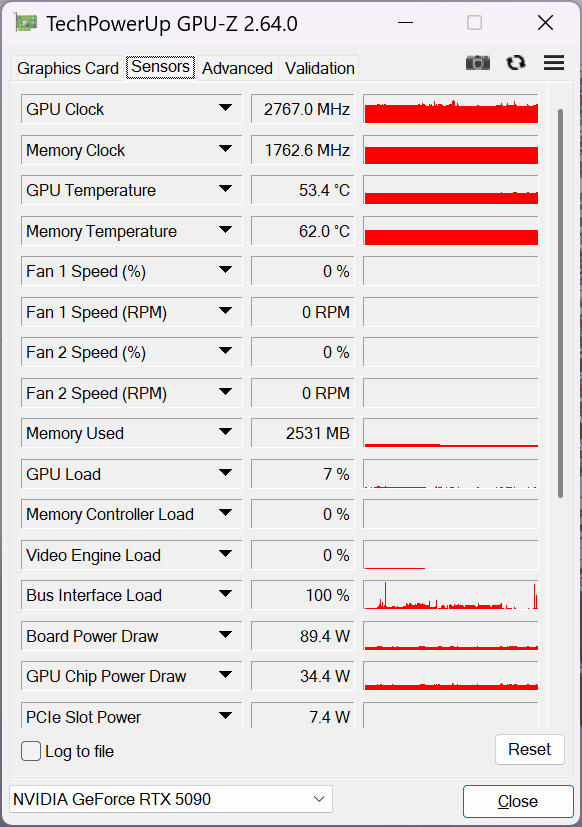
Task: Click the GPU Clock red history graph
Action: pos(451,109)
